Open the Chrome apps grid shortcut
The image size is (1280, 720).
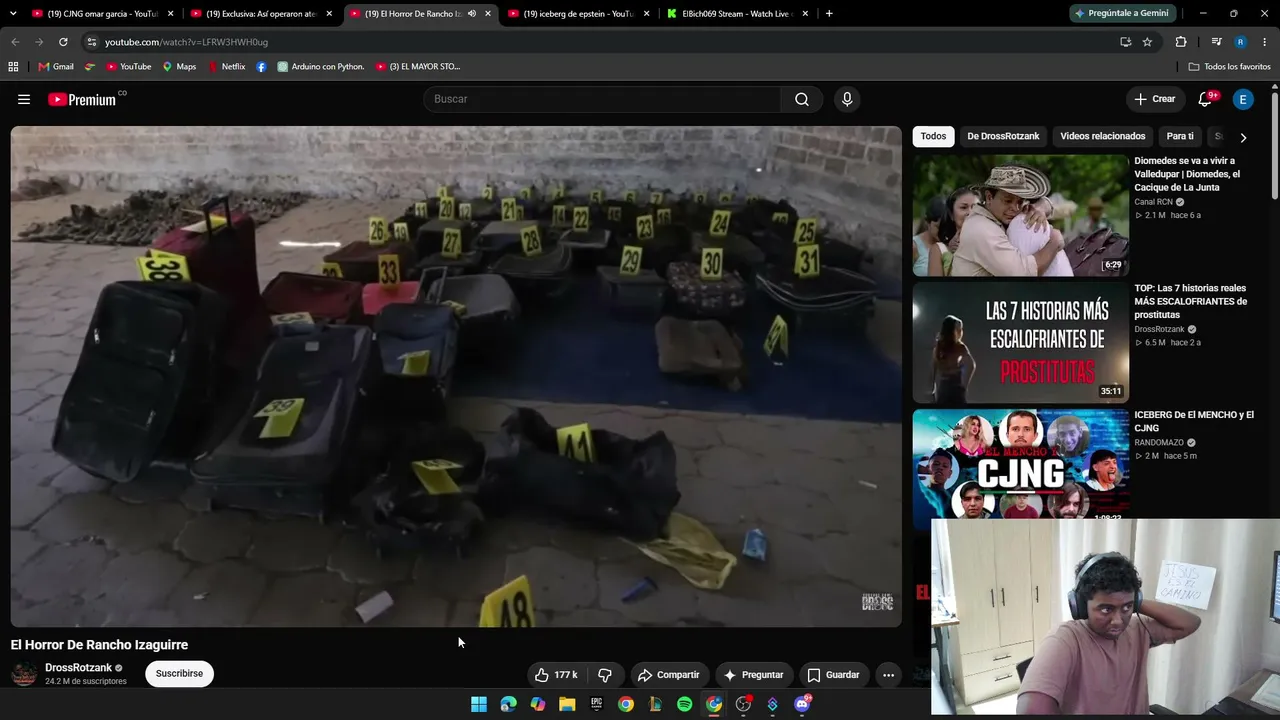(13, 67)
